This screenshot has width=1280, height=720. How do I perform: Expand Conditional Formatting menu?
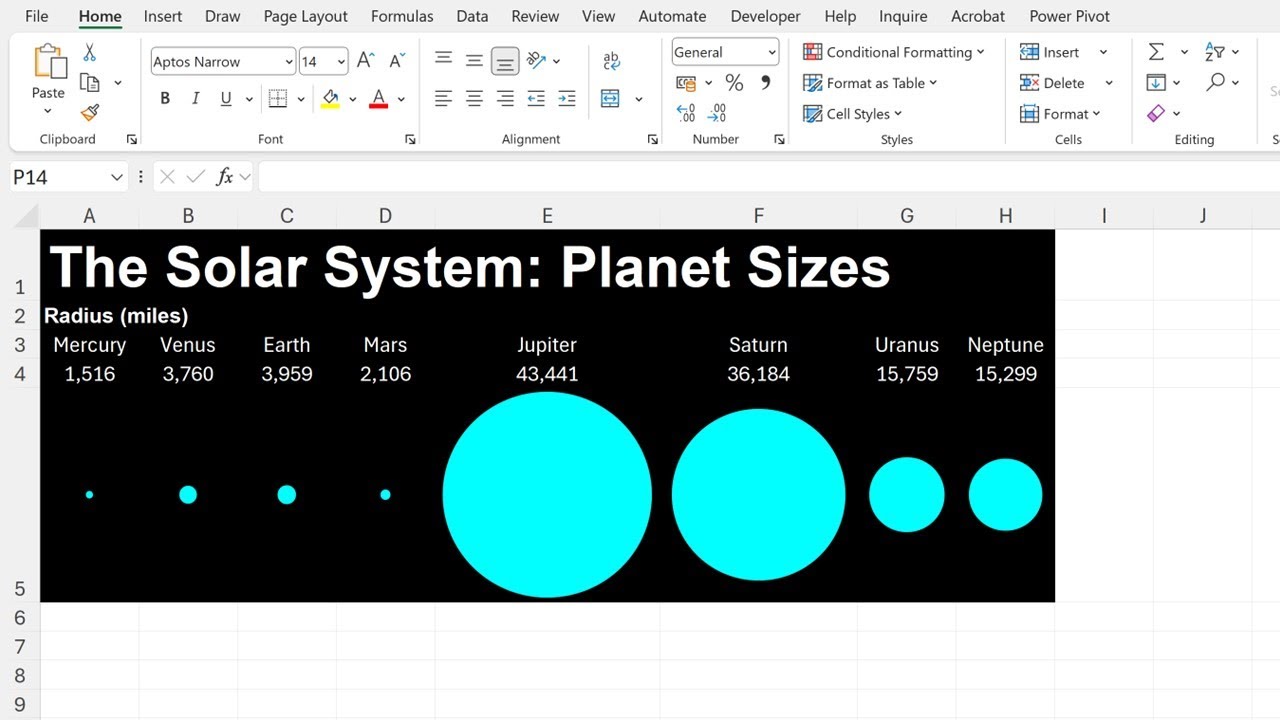coord(893,52)
